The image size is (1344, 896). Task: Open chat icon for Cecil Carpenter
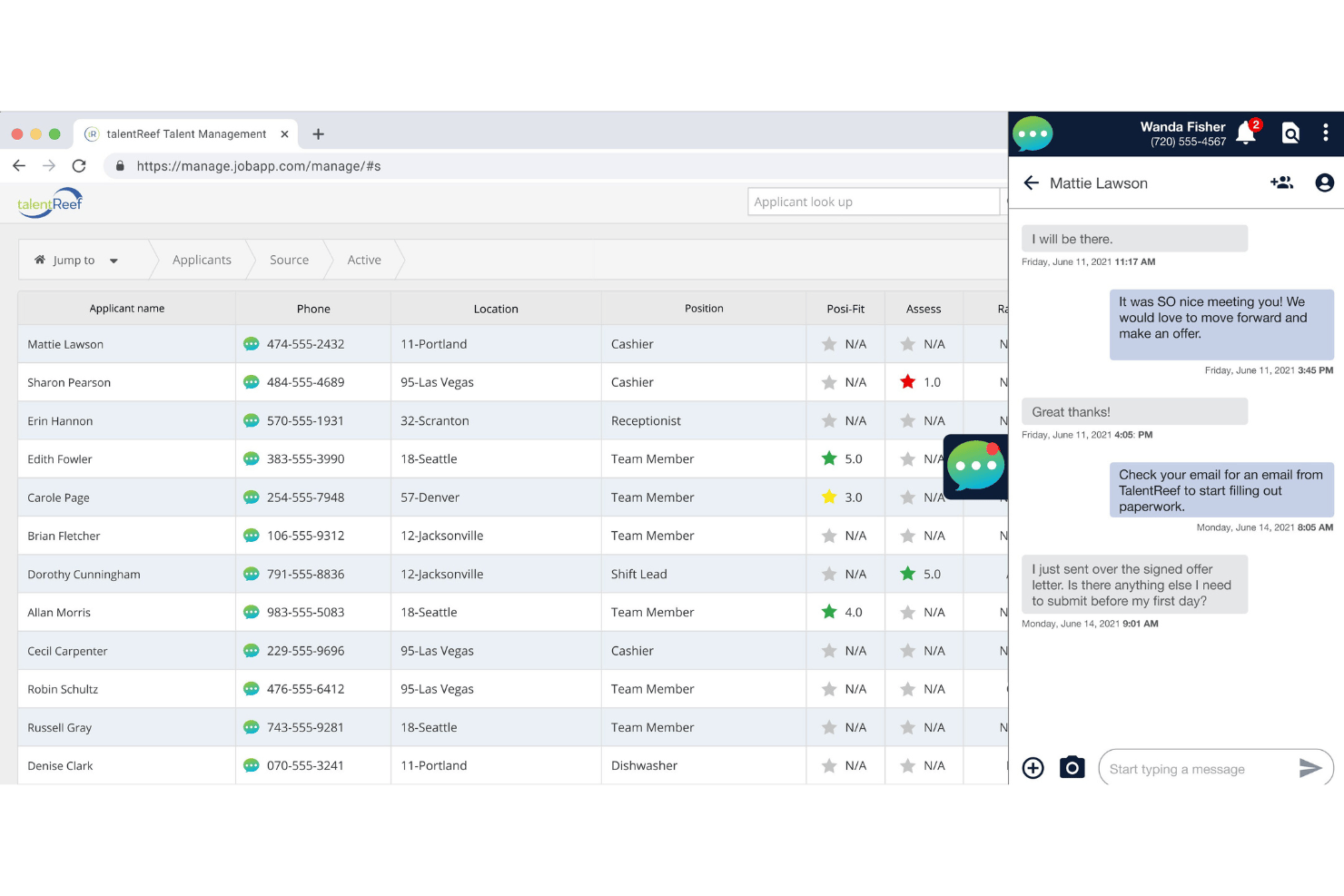[252, 651]
